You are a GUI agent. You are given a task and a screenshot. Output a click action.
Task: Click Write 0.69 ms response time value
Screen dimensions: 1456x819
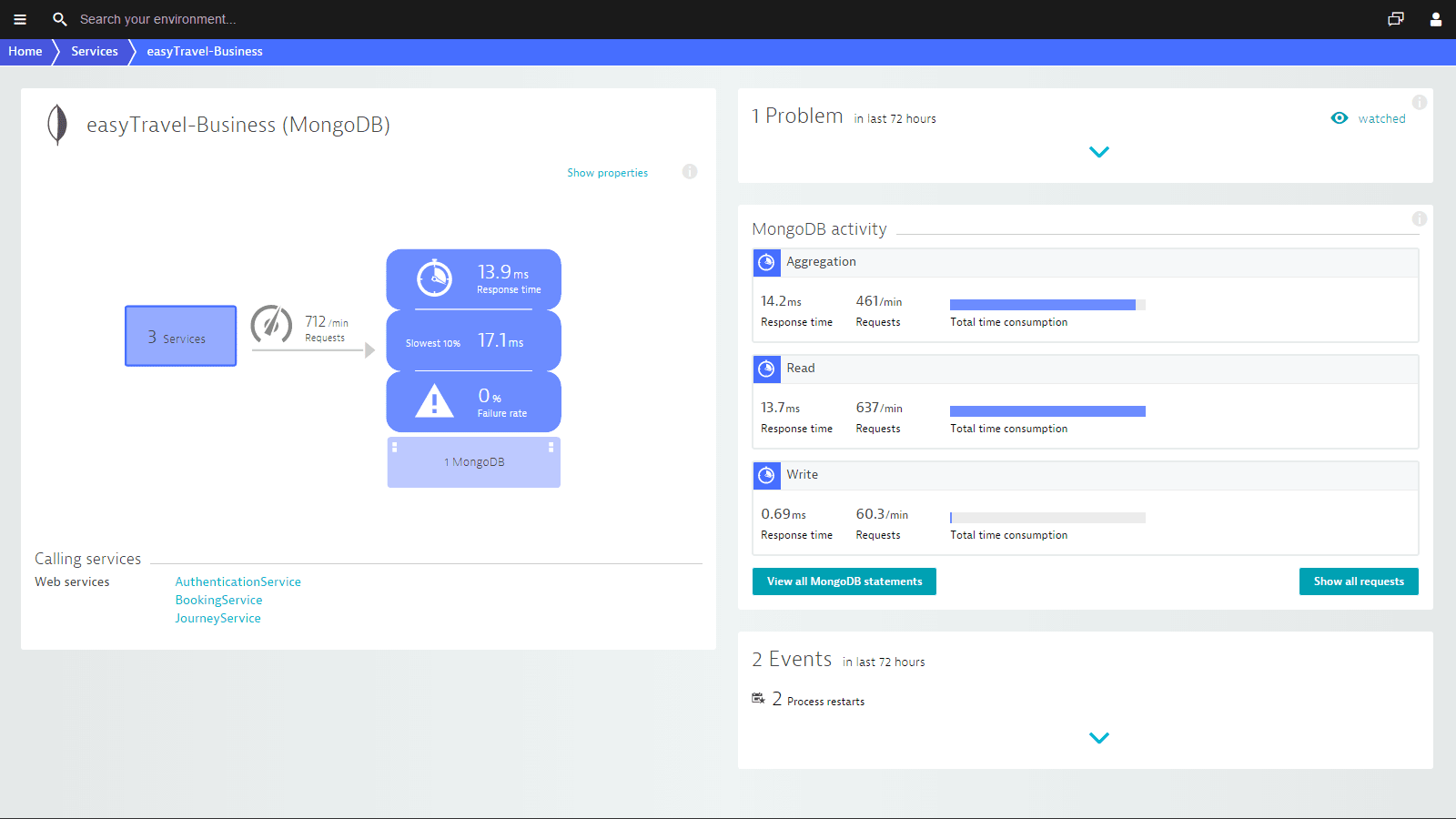pos(784,514)
